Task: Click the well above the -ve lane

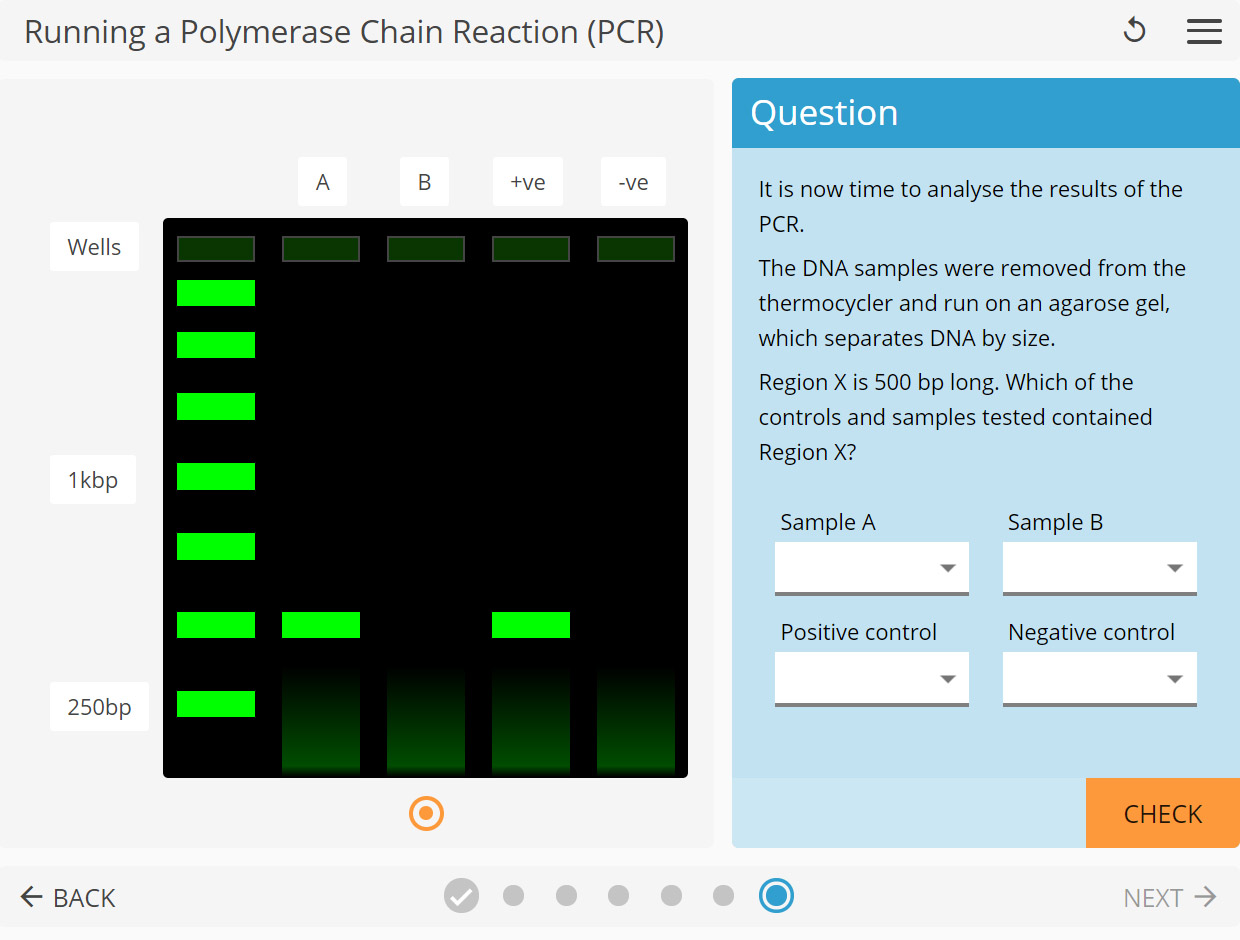Action: [636, 249]
